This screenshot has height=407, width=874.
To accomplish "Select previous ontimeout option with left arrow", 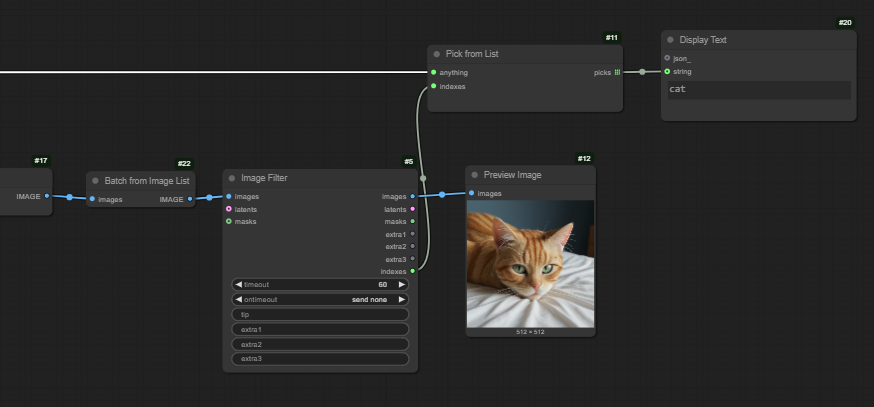I will [239, 299].
